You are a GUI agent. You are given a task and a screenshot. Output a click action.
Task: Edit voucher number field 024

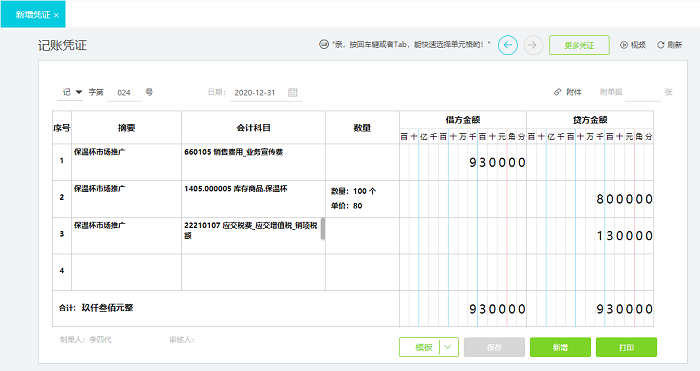pyautogui.click(x=124, y=93)
